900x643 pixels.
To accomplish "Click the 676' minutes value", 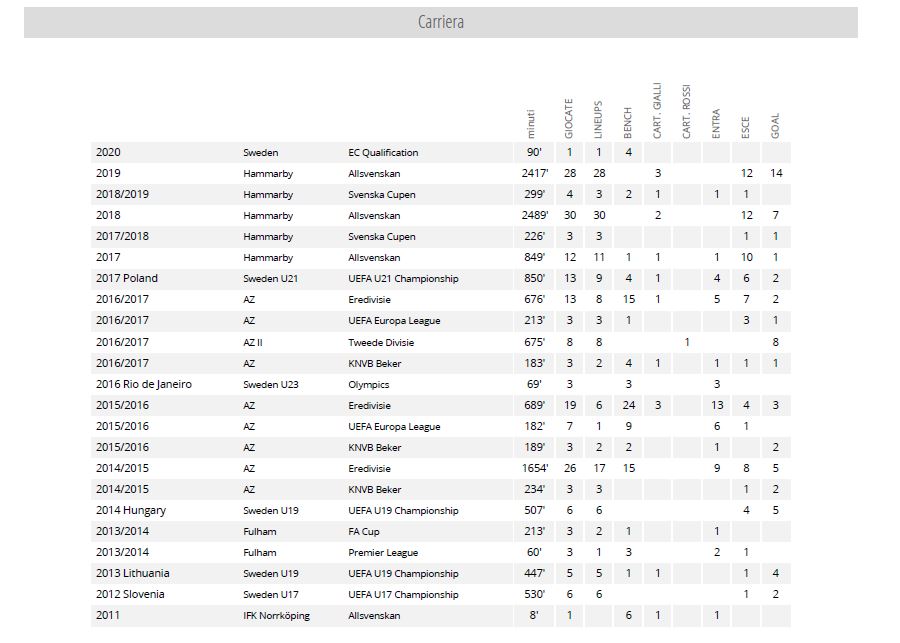I will [x=534, y=299].
